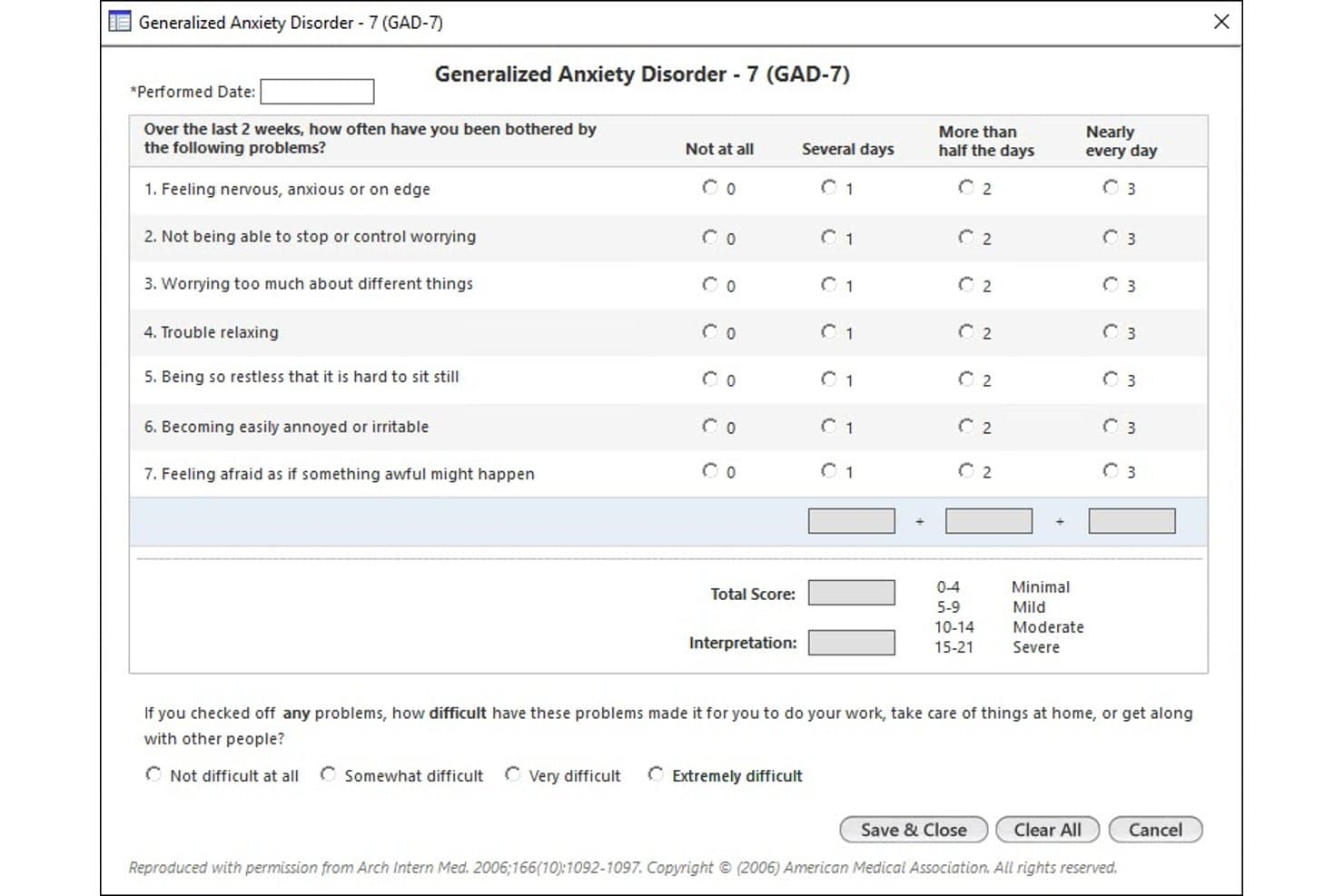The image size is (1344, 896).
Task: Click the '15-21' score range text
Action: pos(954,647)
